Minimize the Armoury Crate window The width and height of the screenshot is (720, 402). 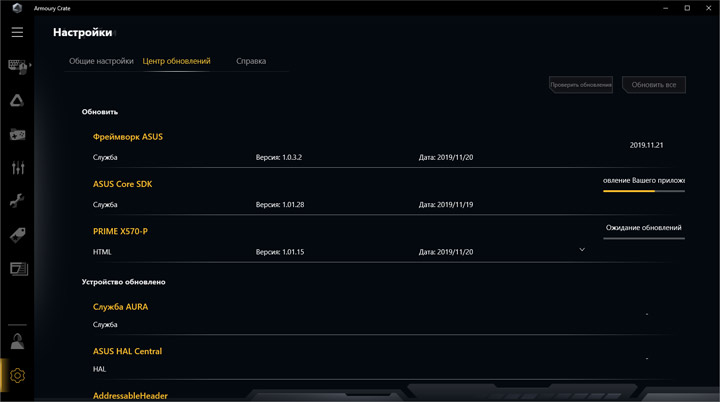point(665,8)
